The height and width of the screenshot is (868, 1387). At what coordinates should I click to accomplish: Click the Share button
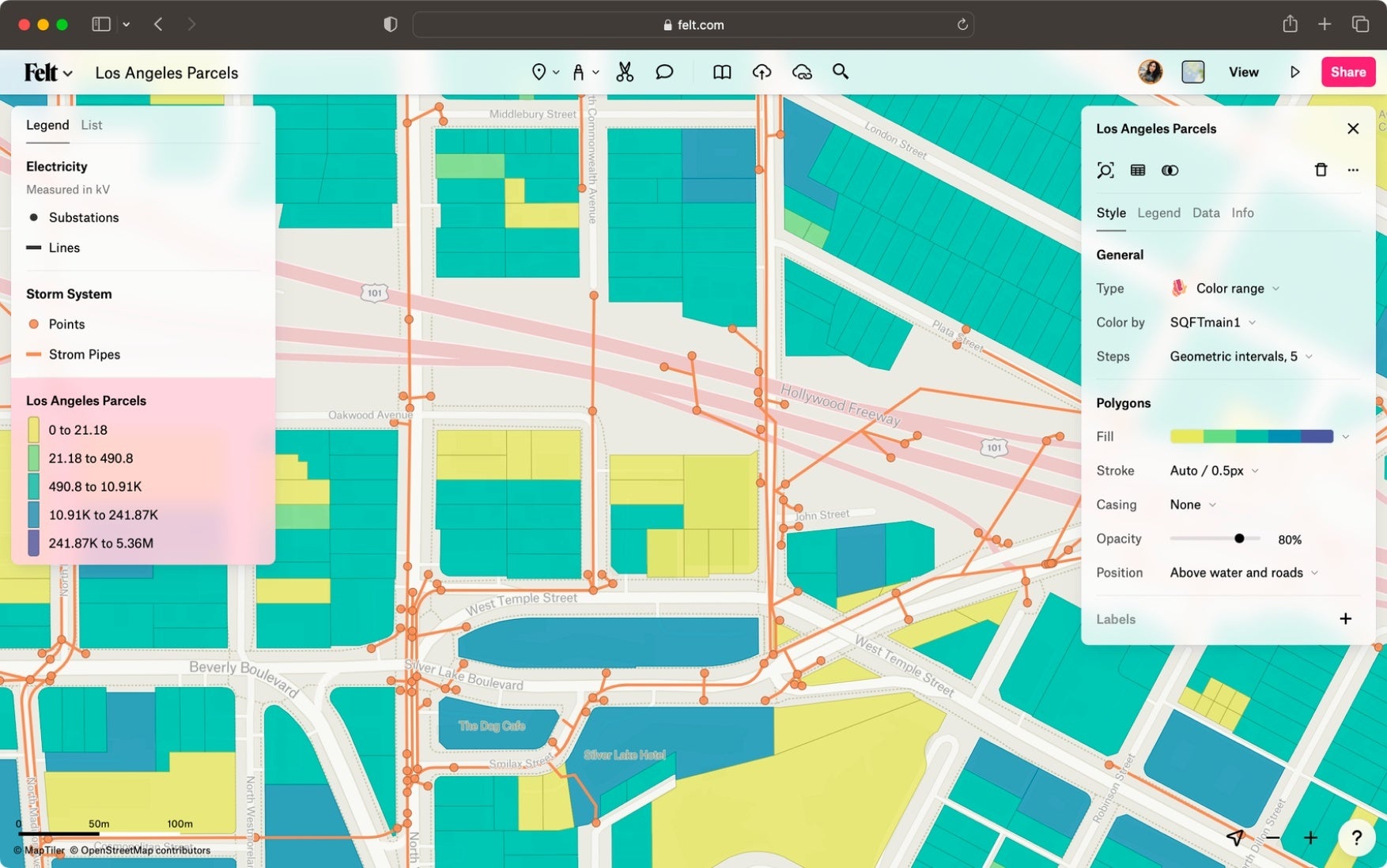[1347, 72]
